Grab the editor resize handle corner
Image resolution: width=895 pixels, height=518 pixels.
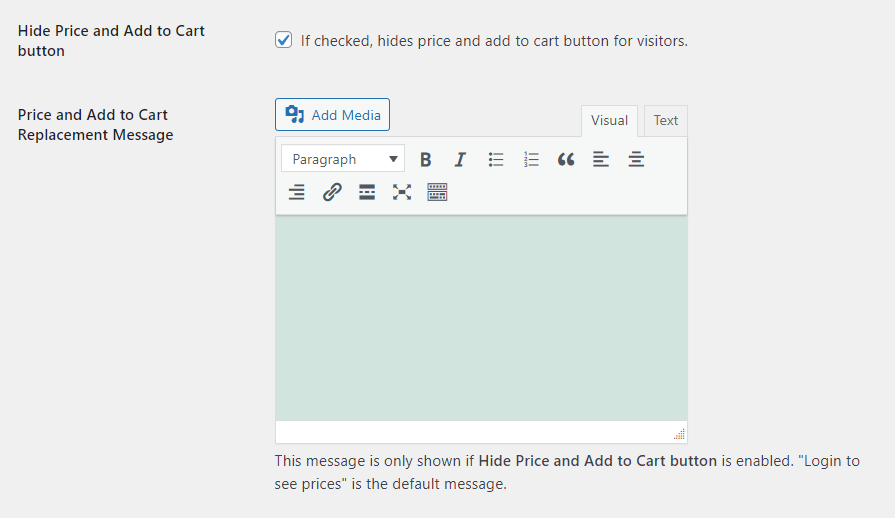[x=679, y=434]
